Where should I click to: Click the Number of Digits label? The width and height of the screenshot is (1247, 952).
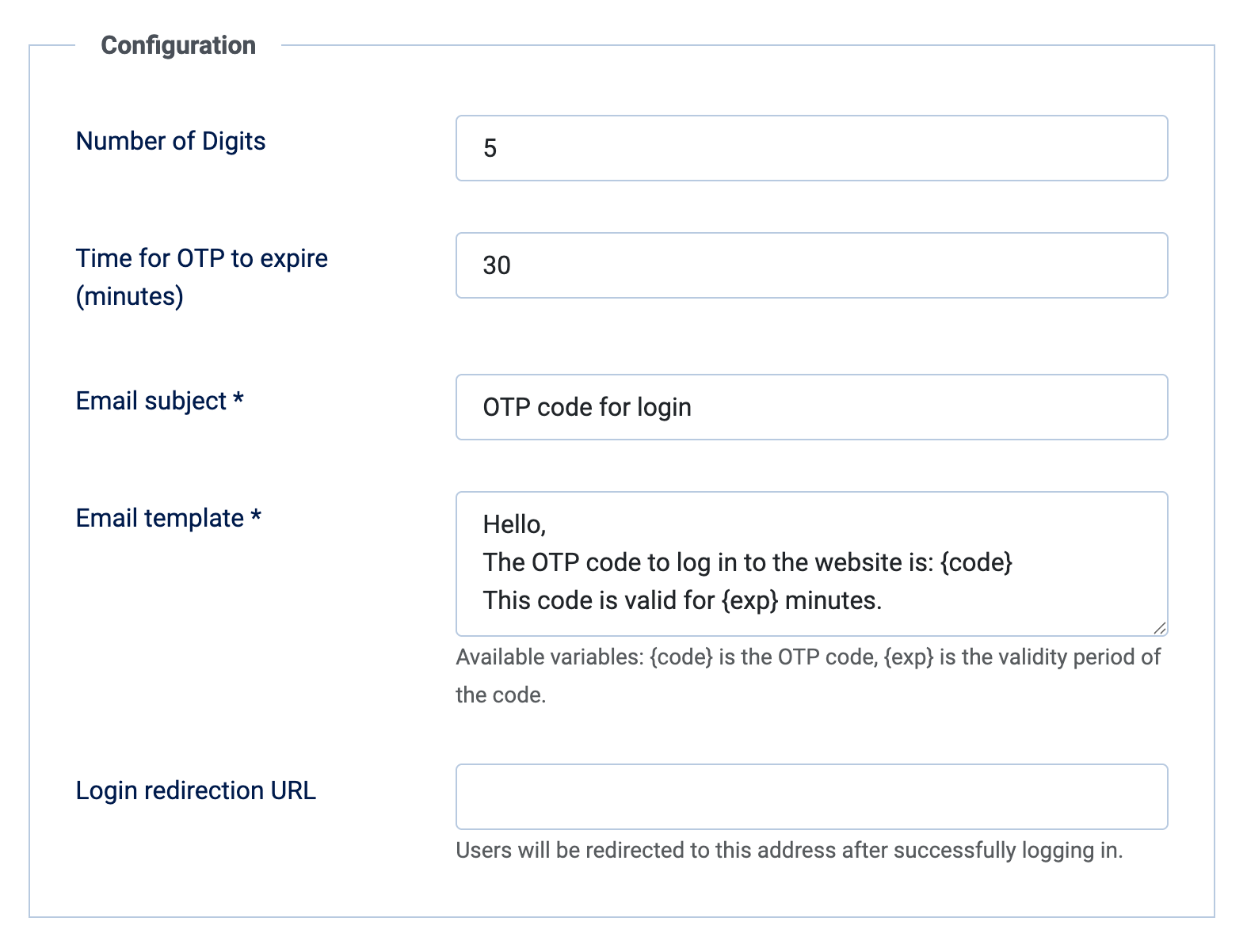[x=170, y=141]
